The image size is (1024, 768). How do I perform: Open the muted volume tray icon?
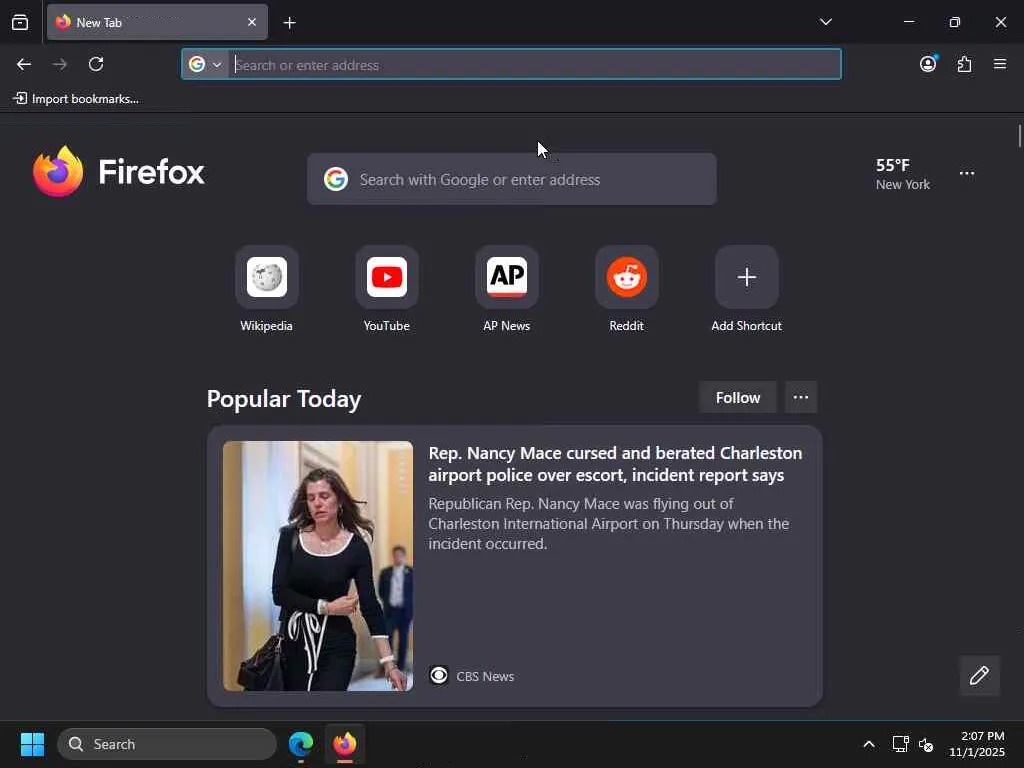pos(925,744)
